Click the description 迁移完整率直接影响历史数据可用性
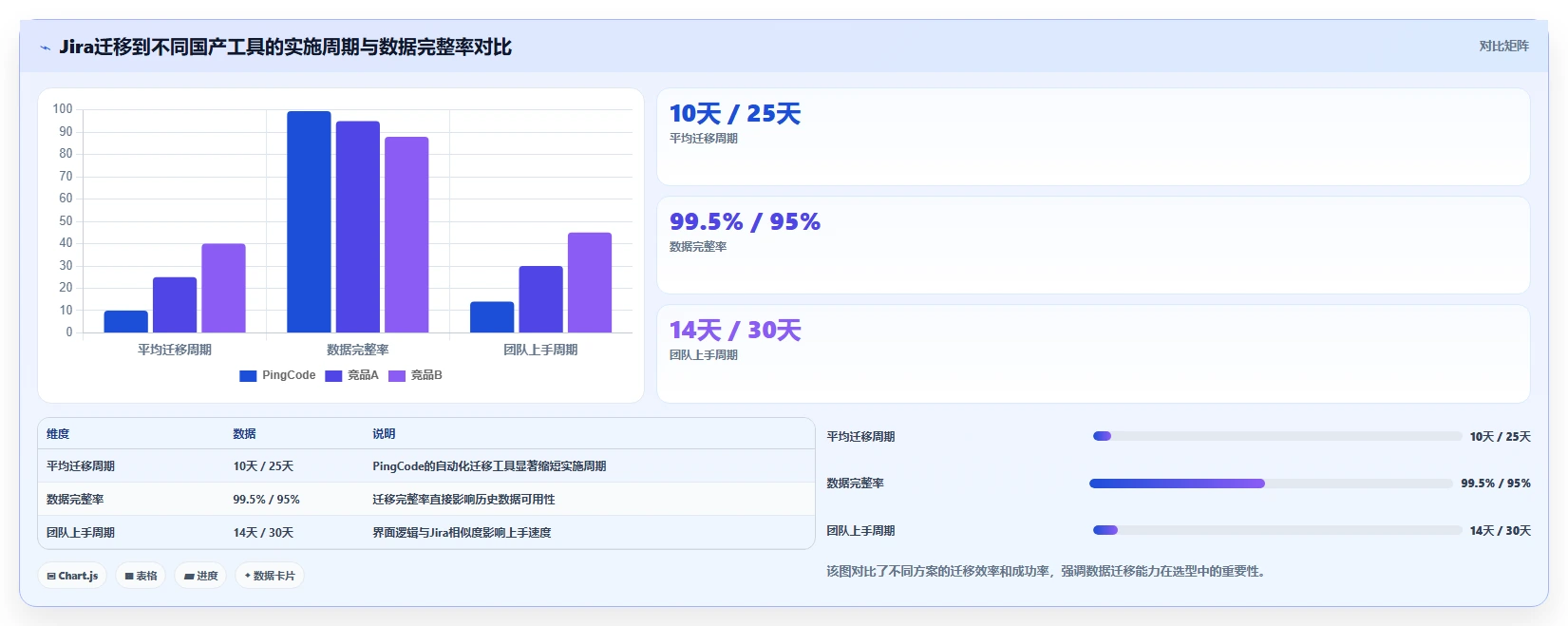The image size is (1568, 626). 463,500
